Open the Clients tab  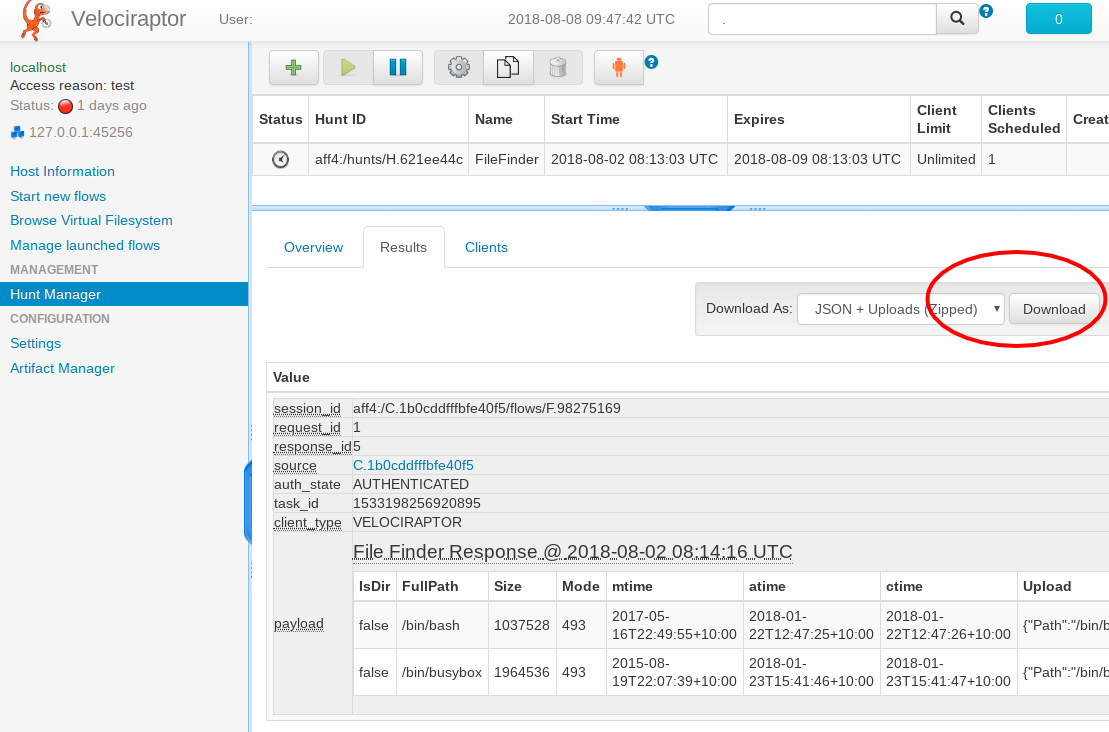click(x=486, y=247)
